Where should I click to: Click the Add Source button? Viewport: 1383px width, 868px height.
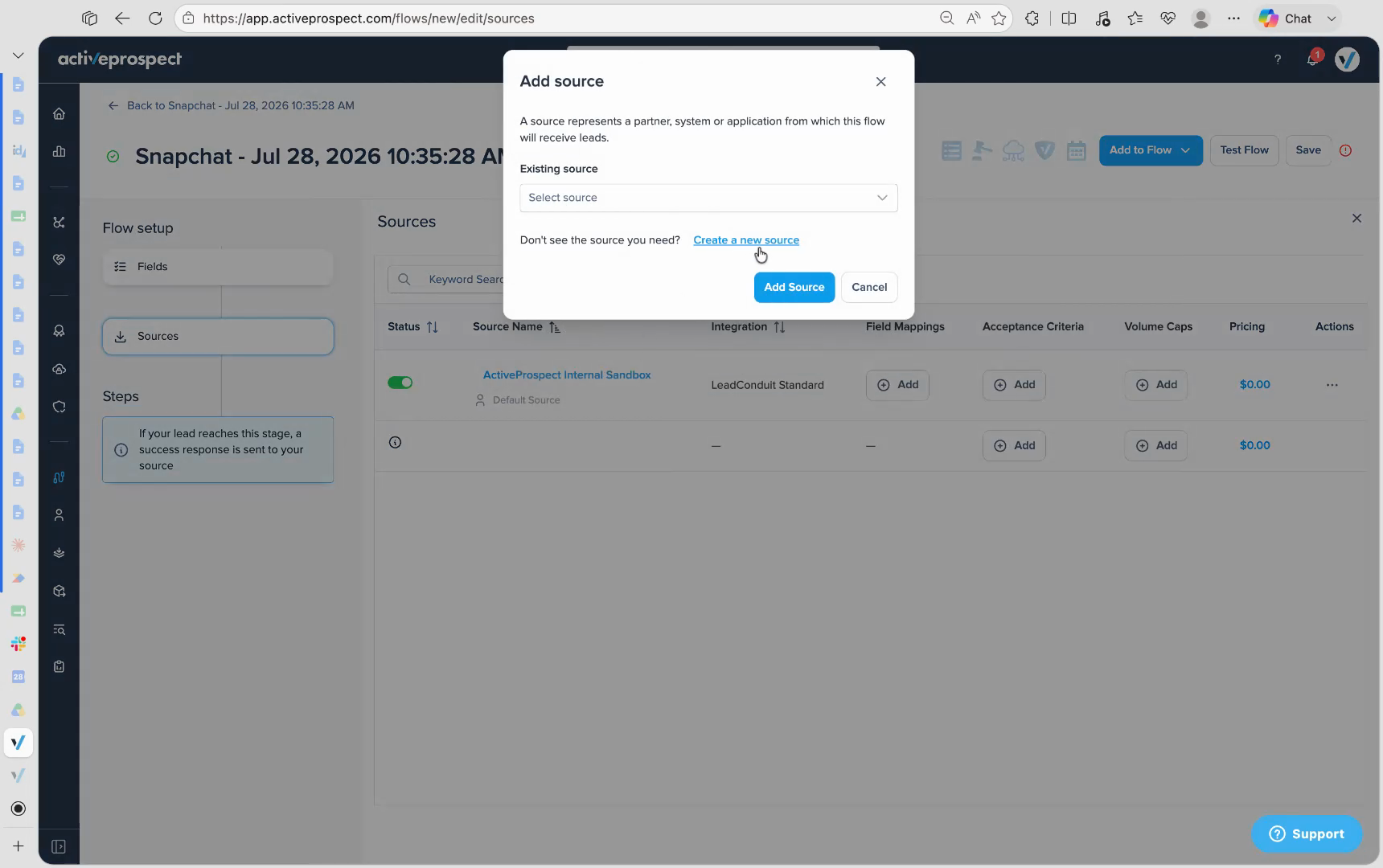click(x=794, y=288)
